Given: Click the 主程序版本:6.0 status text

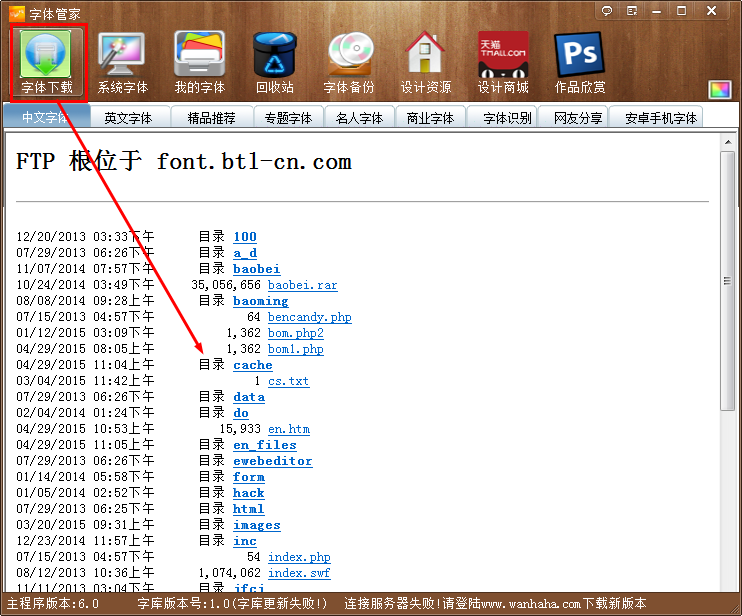Looking at the screenshot, I should 53,604.
